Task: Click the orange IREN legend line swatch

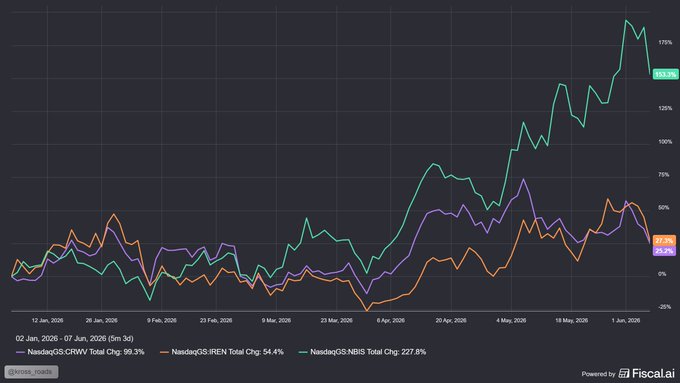Action: coord(164,352)
